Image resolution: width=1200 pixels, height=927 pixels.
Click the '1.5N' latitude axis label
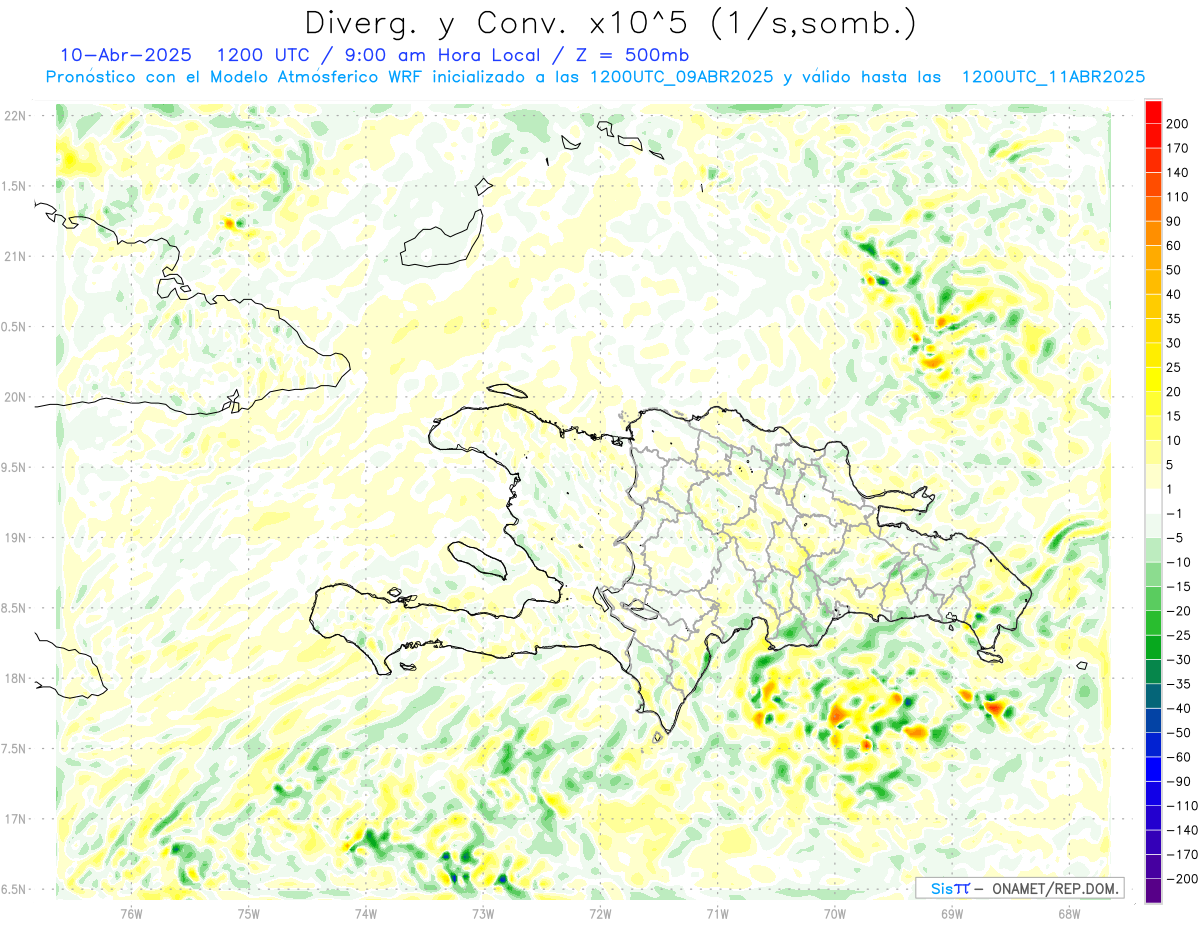point(15,186)
